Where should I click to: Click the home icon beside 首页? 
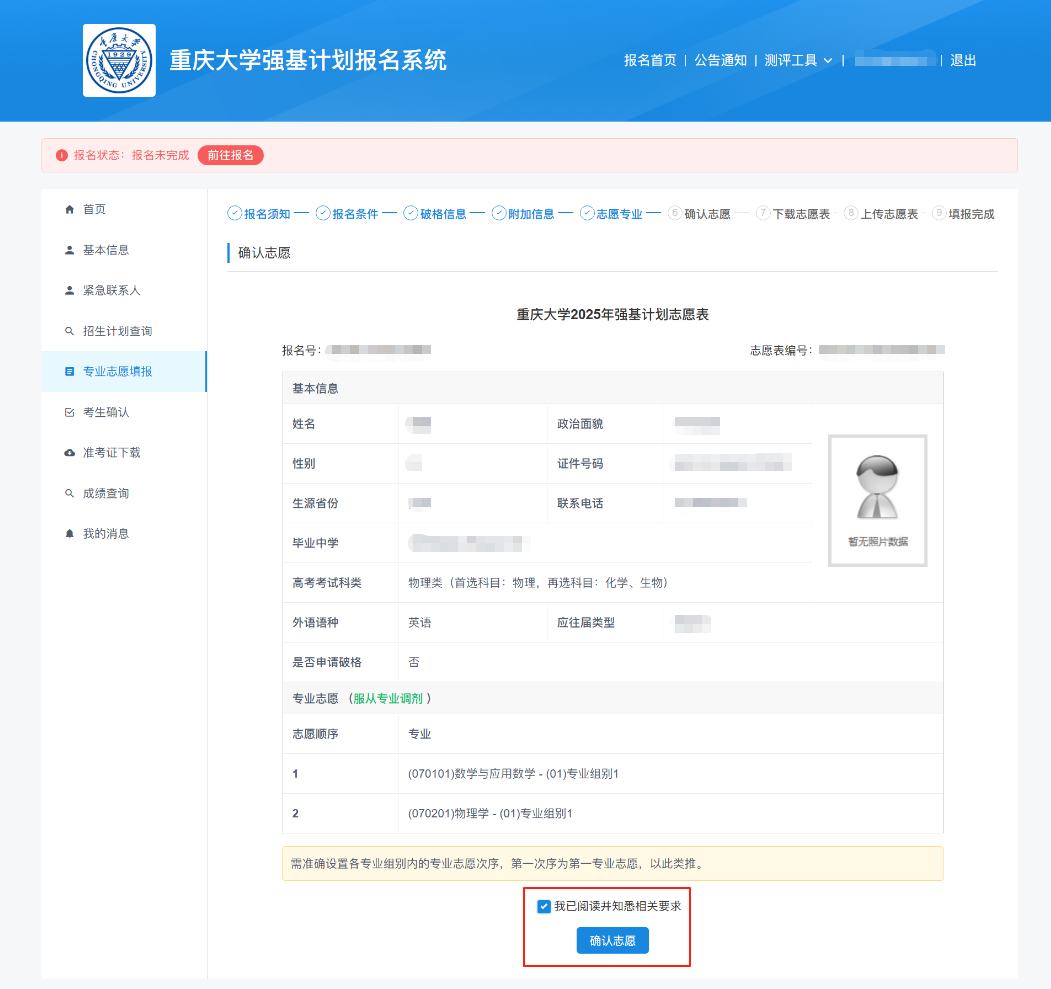(69, 209)
